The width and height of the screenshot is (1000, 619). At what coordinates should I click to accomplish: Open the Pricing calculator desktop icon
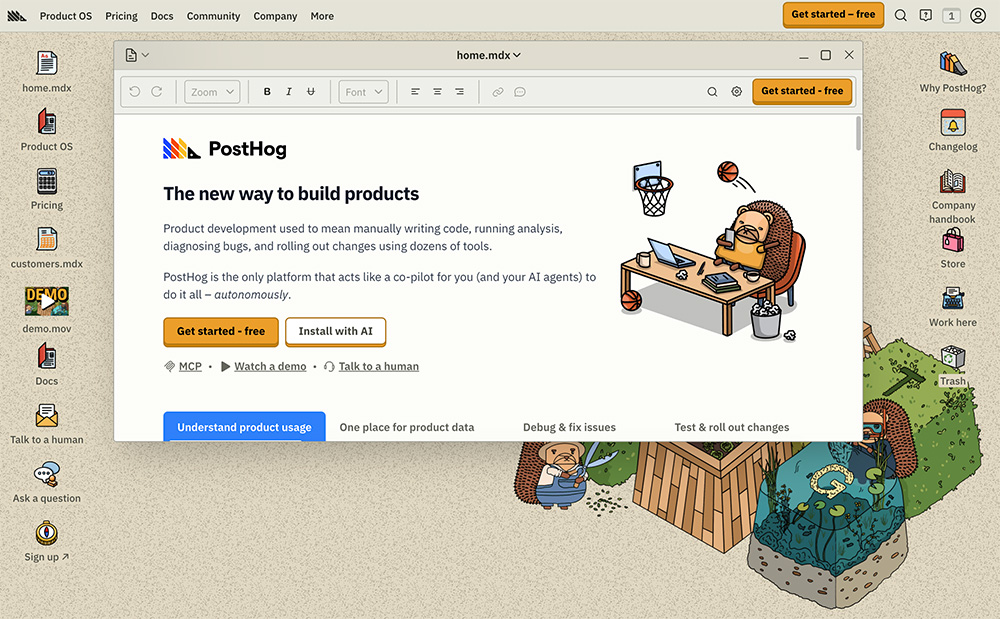(47, 181)
